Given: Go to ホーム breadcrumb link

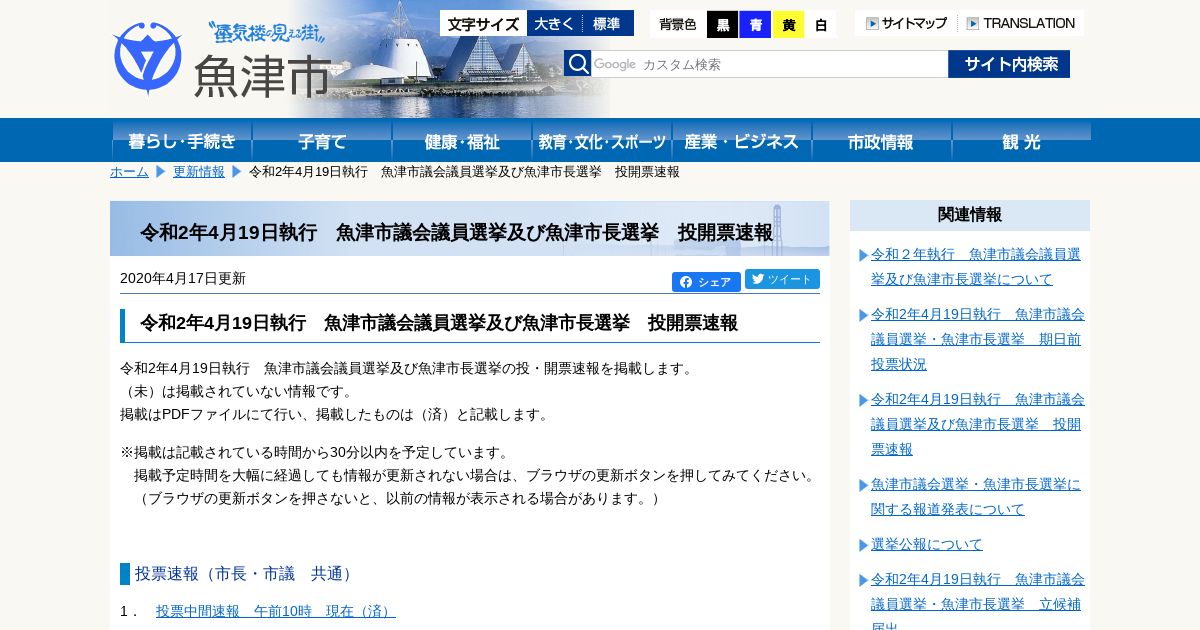Looking at the screenshot, I should point(129,172).
